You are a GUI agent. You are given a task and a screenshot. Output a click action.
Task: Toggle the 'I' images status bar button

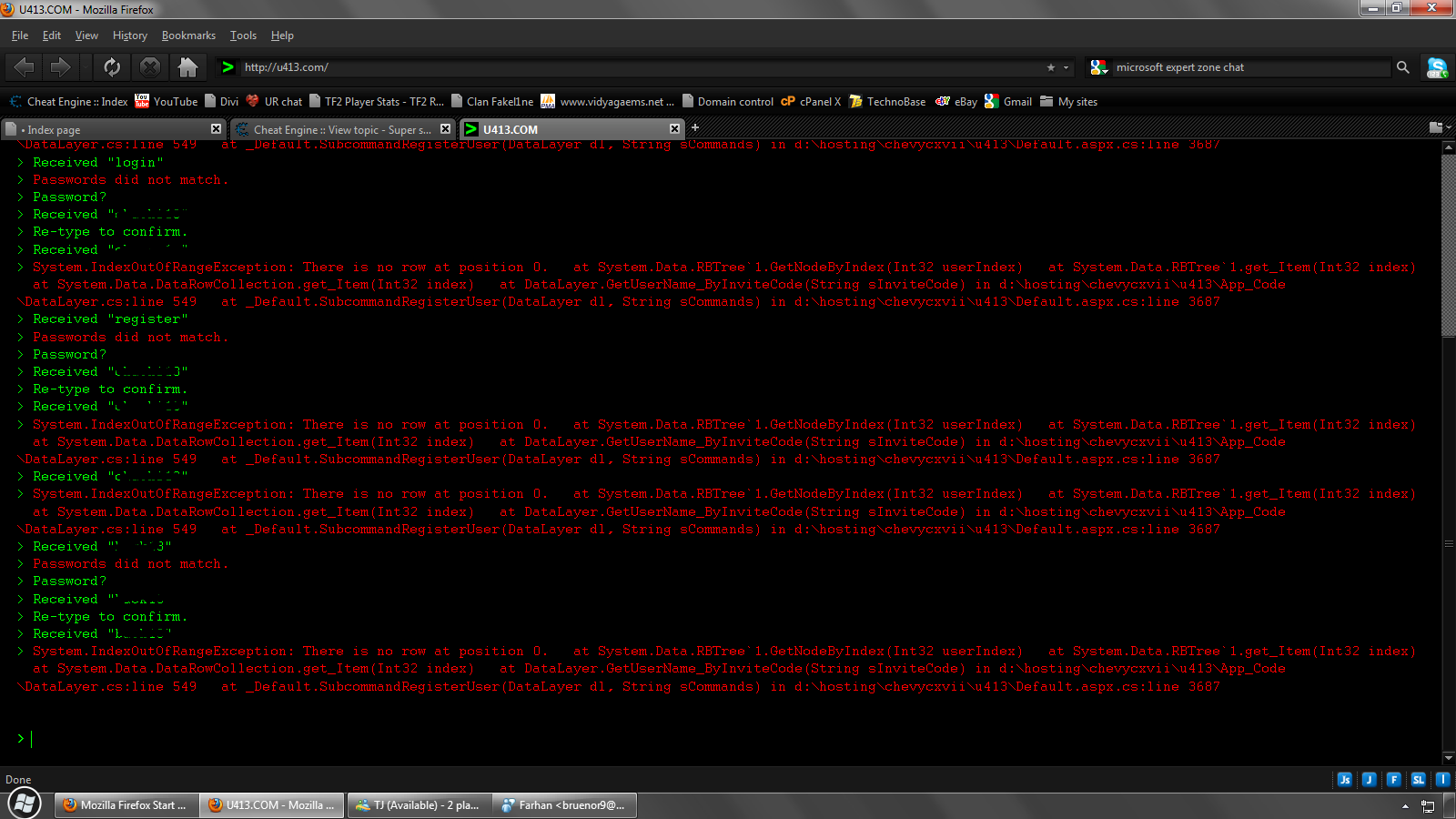point(1443,779)
